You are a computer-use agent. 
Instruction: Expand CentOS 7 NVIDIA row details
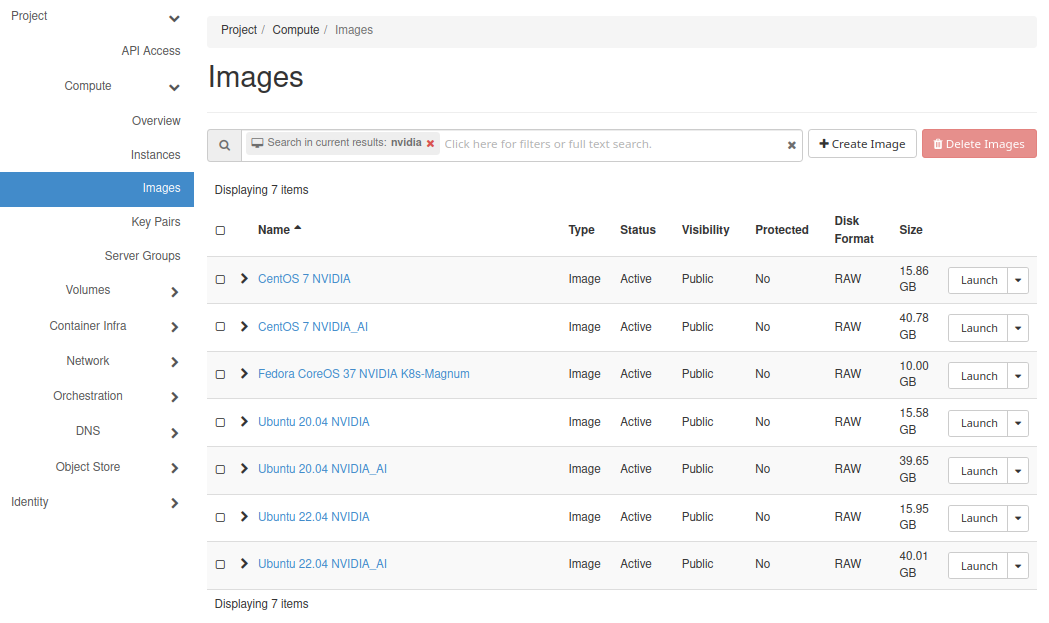(x=244, y=279)
